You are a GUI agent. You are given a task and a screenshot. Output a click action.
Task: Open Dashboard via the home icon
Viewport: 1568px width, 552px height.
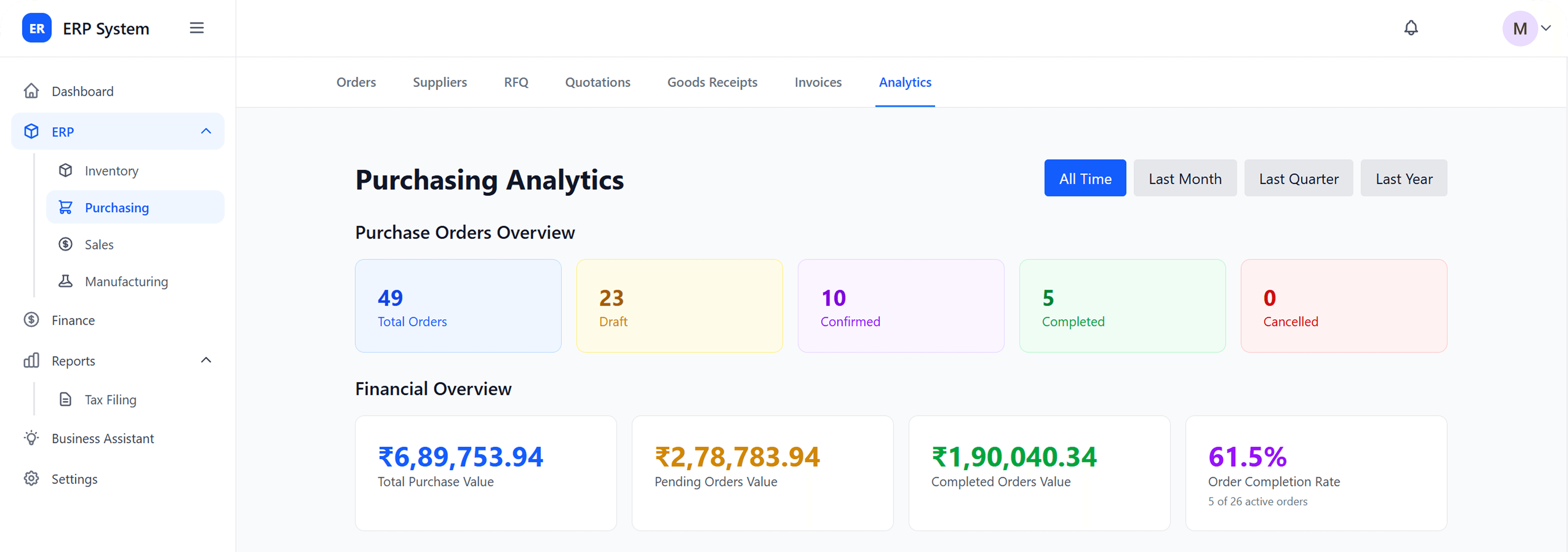coord(32,91)
